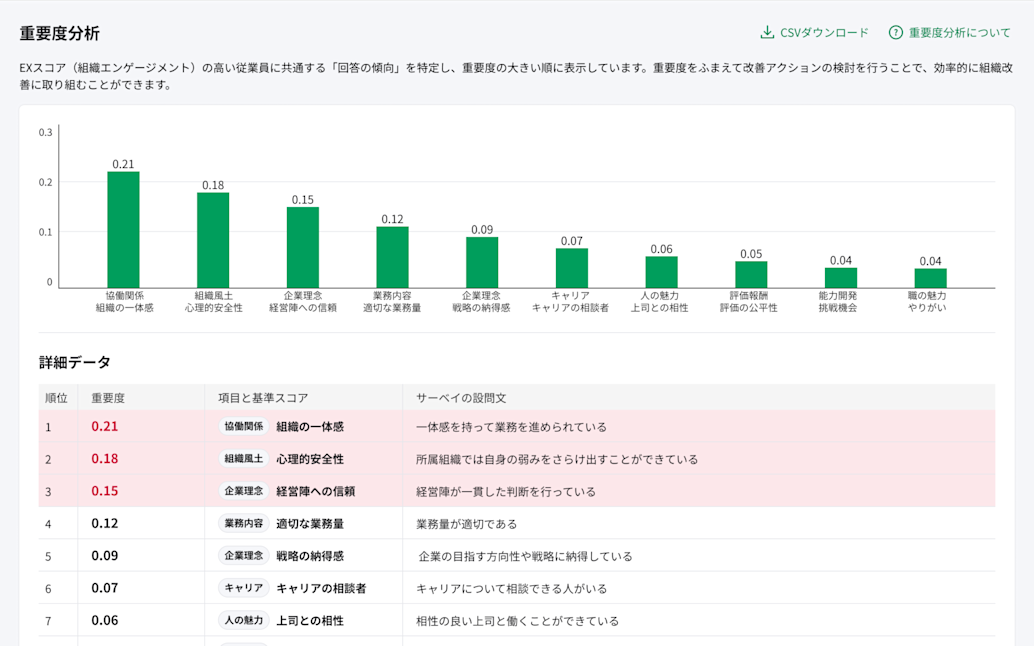The height and width of the screenshot is (646, 1034).
Task: Click question キャリアについて相談できる人がいる
Action: 511,589
